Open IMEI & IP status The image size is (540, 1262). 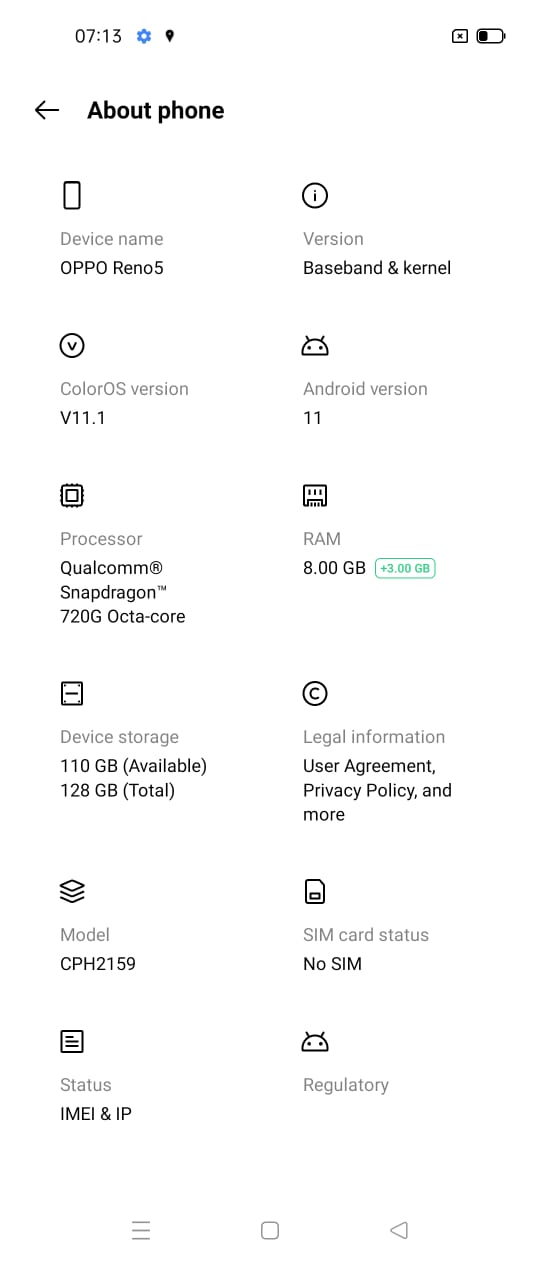point(96,1114)
